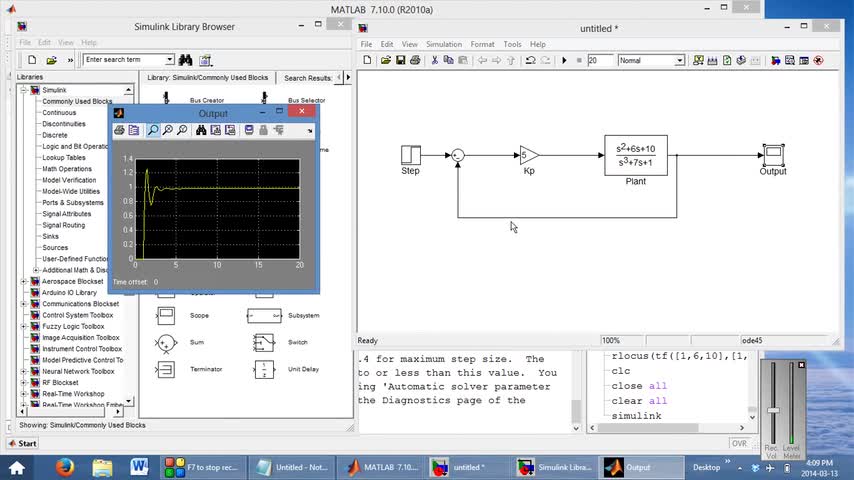Select Continuous in the Libraries tree

(x=59, y=113)
